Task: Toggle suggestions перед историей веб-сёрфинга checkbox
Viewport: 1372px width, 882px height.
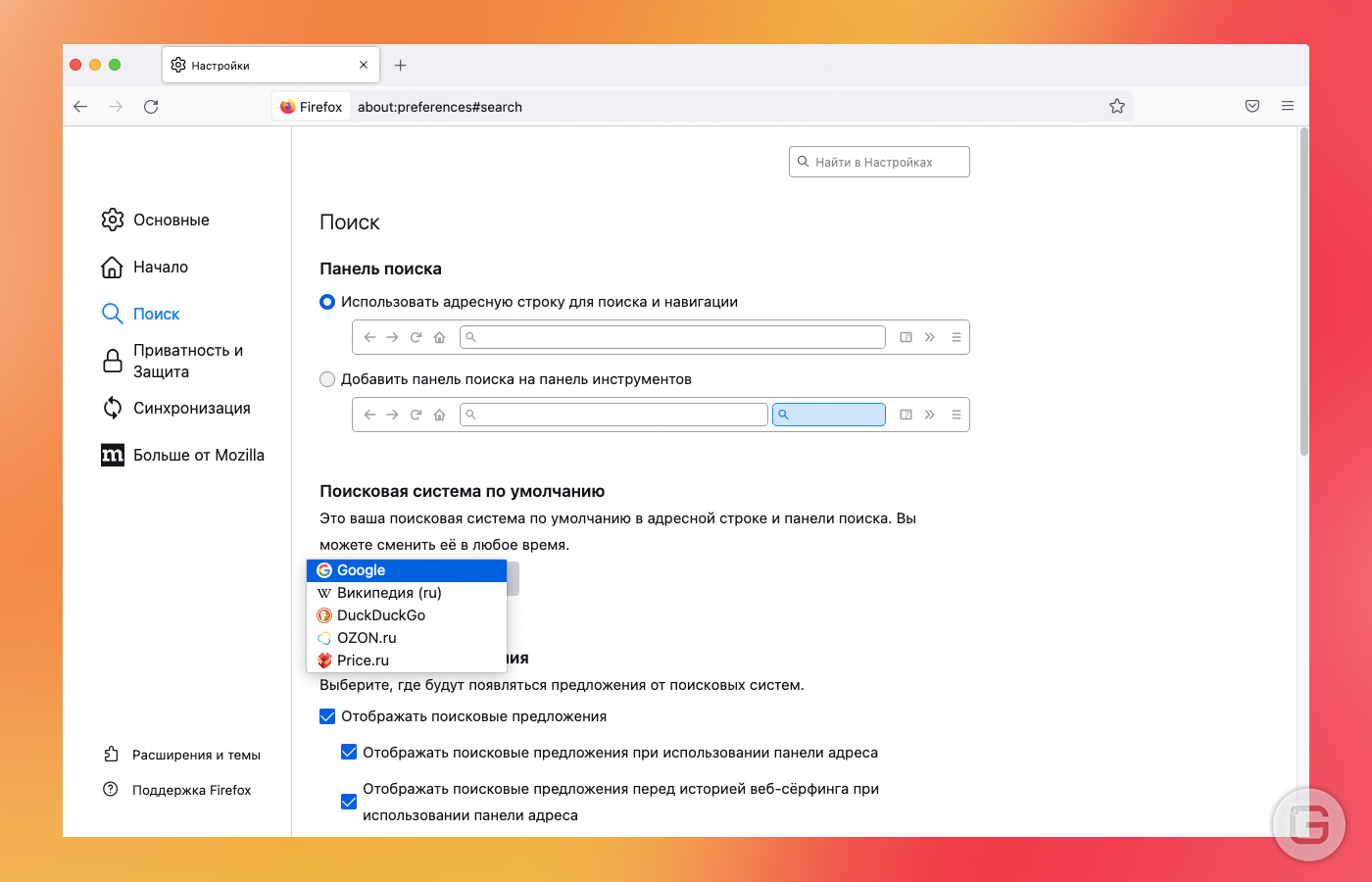Action: (349, 802)
